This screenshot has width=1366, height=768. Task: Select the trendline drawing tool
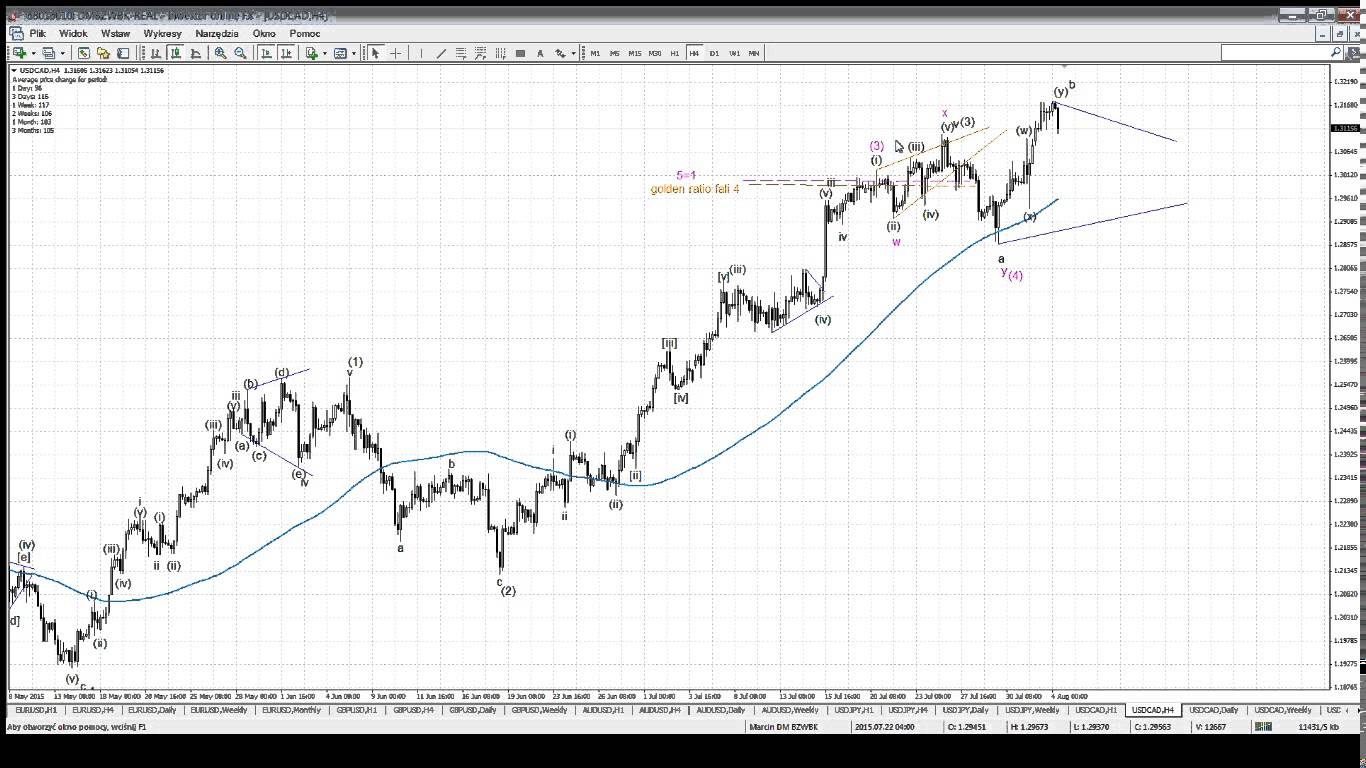point(441,53)
